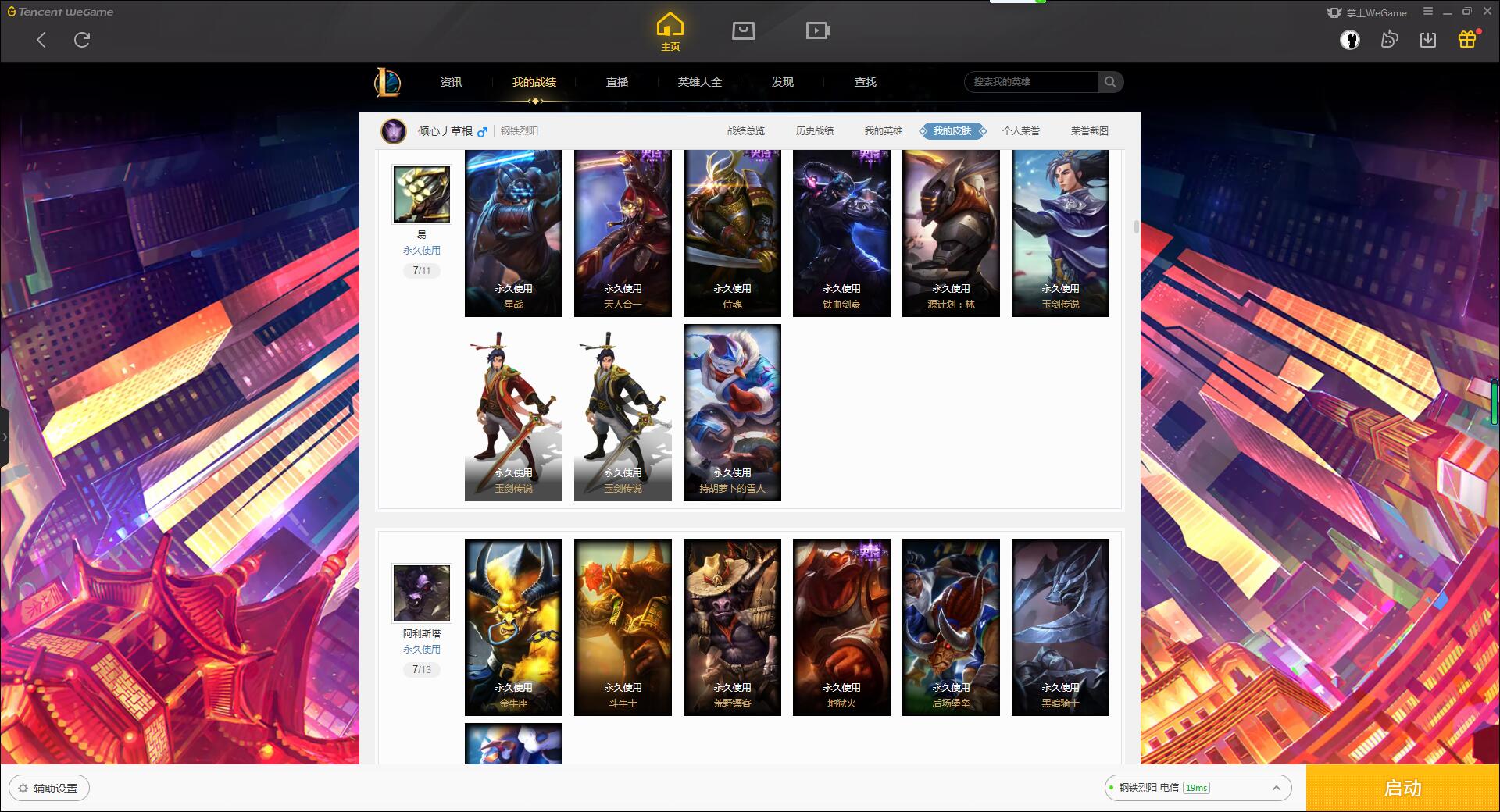1500x812 pixels.
Task: Open the store bag icon in top bar
Action: point(743,30)
